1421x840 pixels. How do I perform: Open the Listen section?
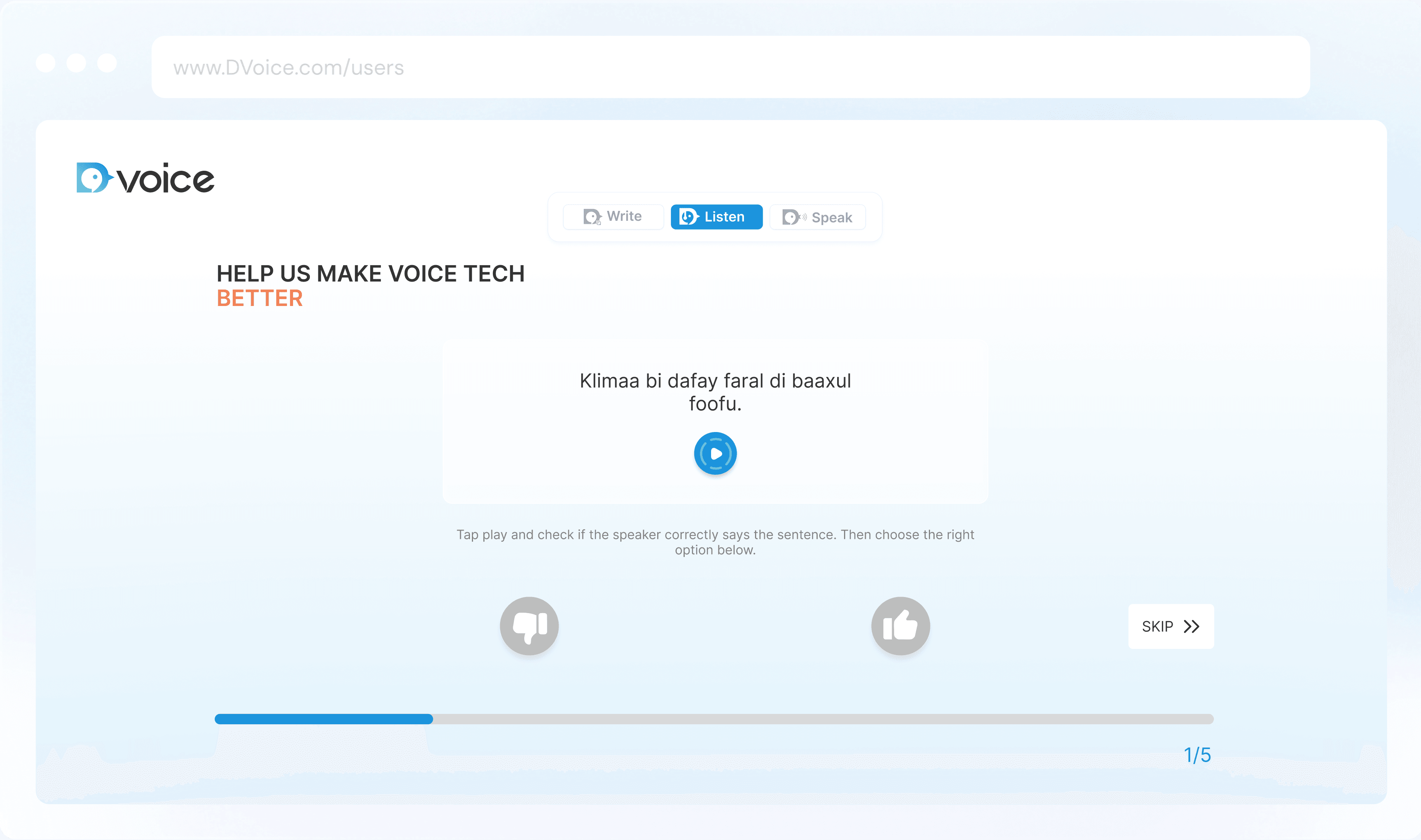click(x=716, y=217)
